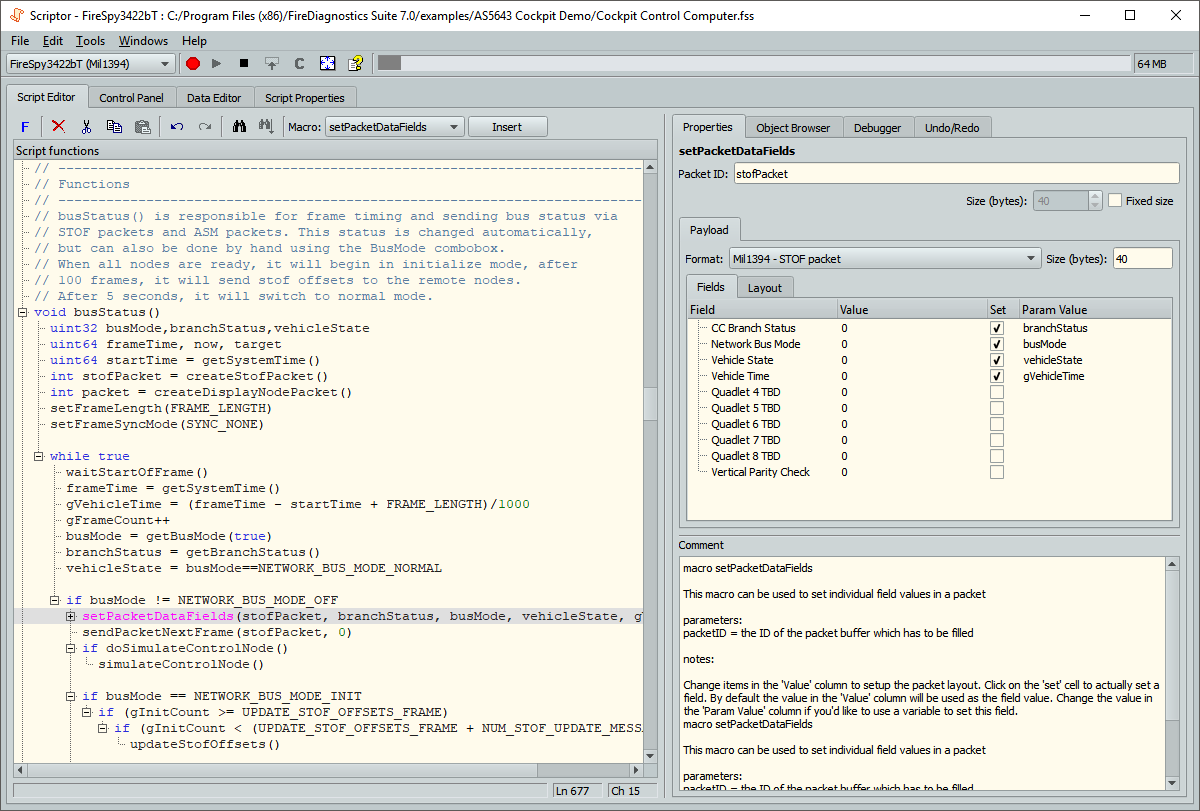Switch to the Object Browser tab
This screenshot has height=811, width=1200.
pyautogui.click(x=793, y=128)
